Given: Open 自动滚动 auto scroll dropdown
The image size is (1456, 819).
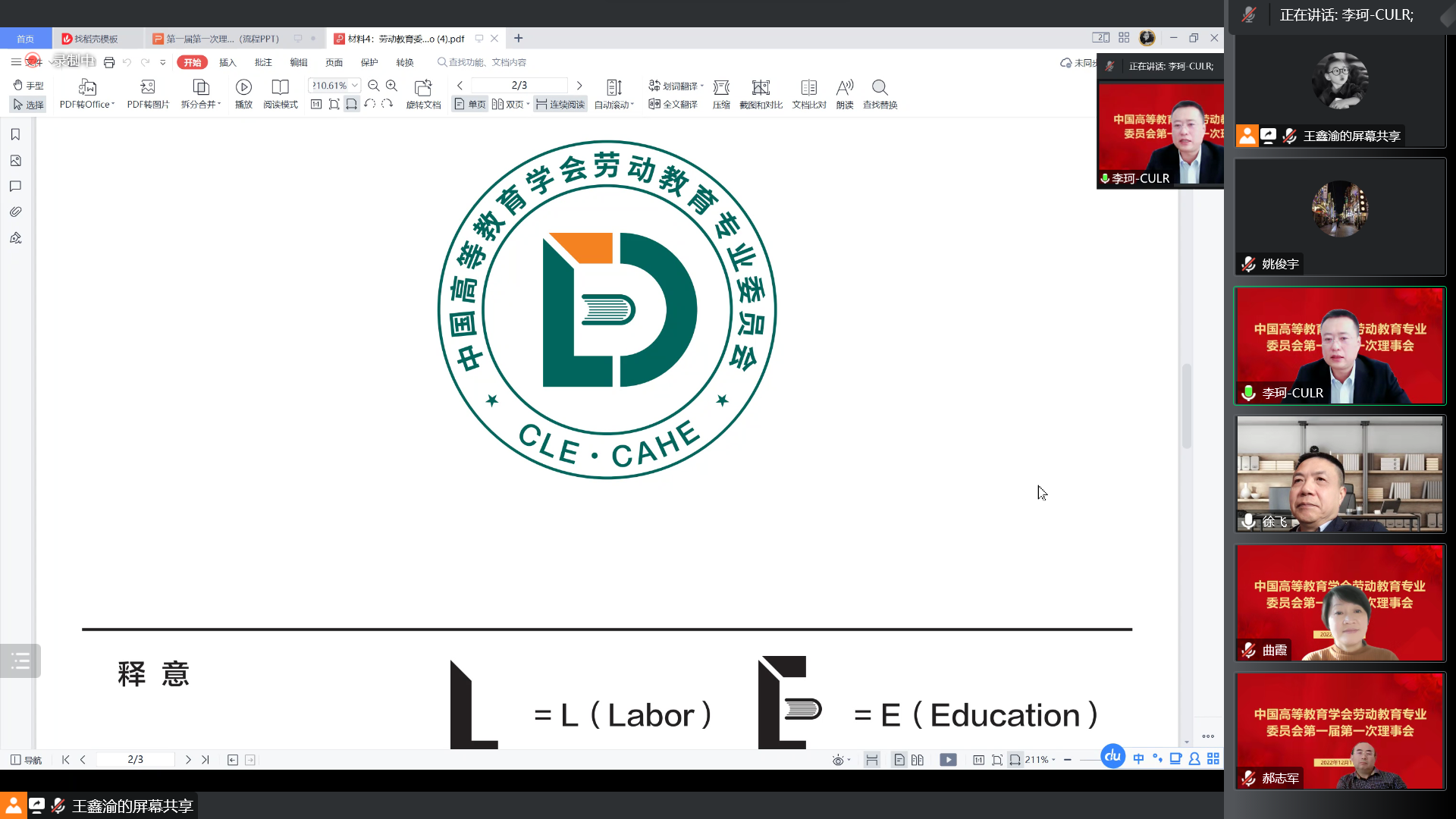Looking at the screenshot, I should 613,95.
